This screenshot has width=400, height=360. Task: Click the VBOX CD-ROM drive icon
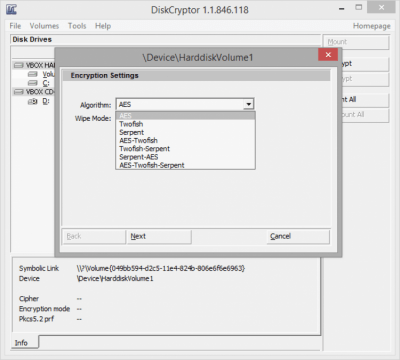coord(19,92)
